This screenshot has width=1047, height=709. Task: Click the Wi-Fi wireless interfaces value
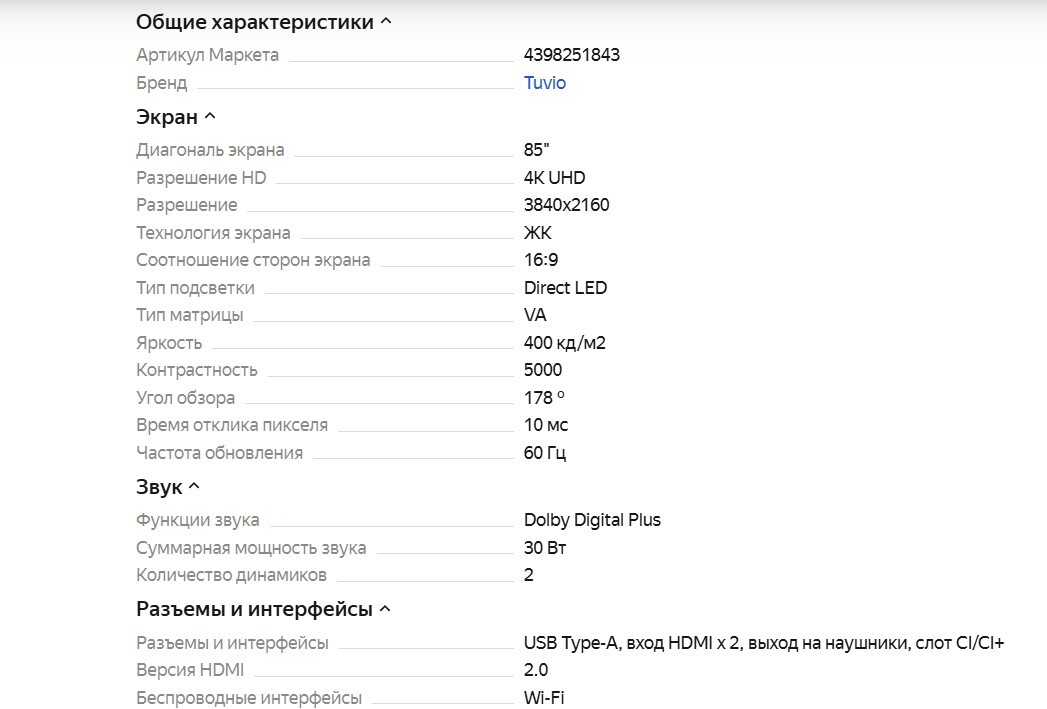pyautogui.click(x=544, y=698)
